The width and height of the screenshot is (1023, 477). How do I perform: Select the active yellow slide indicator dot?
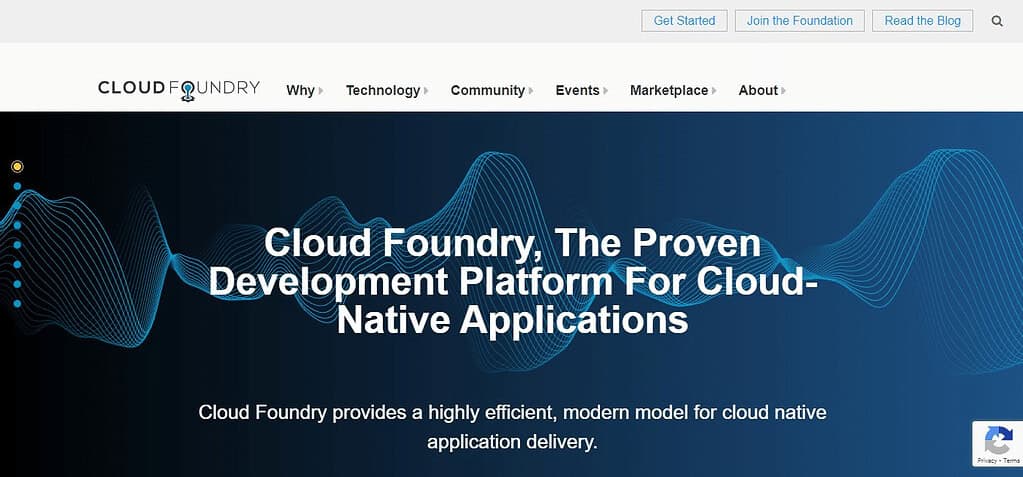pos(18,166)
